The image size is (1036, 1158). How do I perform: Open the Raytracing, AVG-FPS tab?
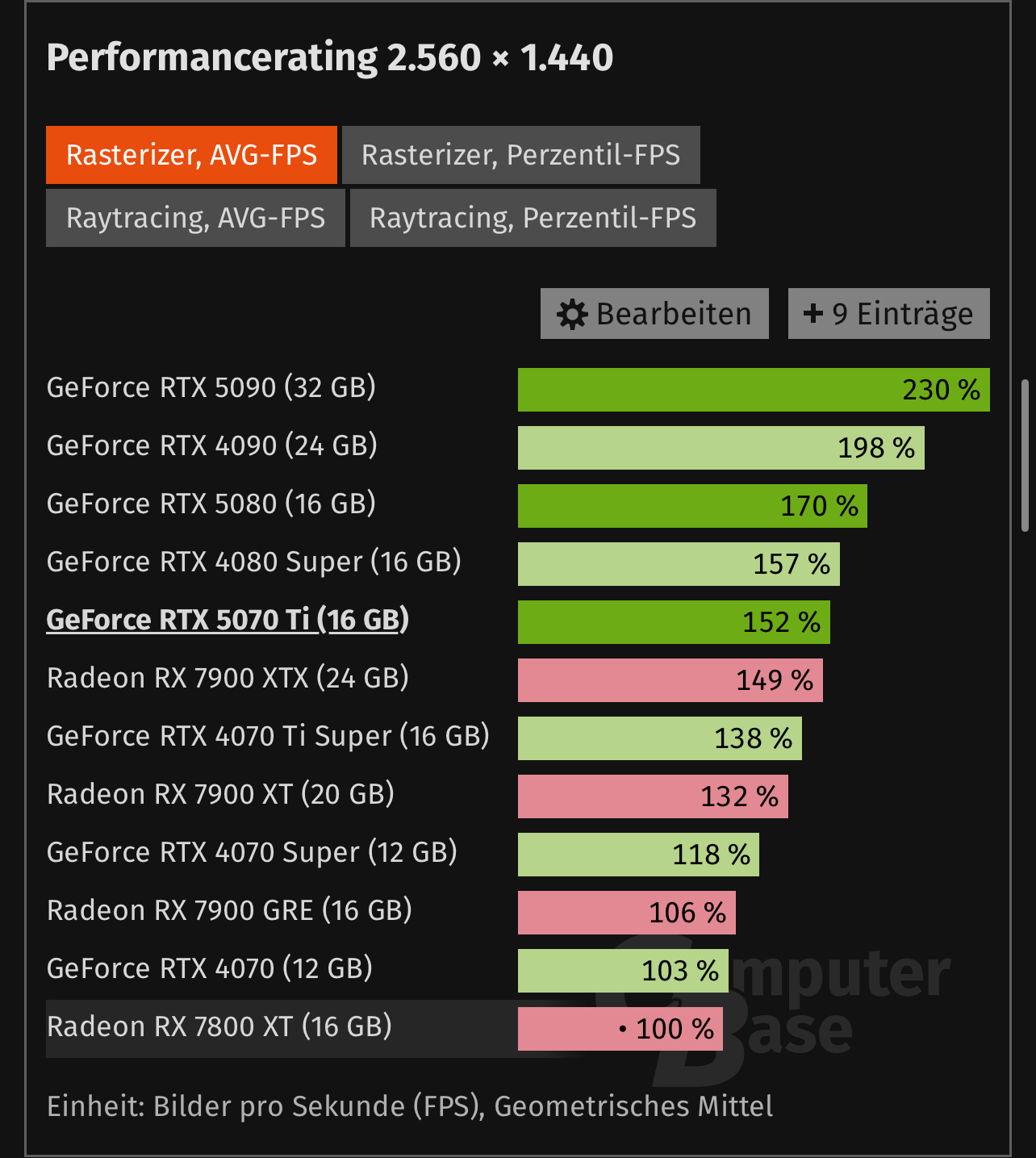point(195,218)
